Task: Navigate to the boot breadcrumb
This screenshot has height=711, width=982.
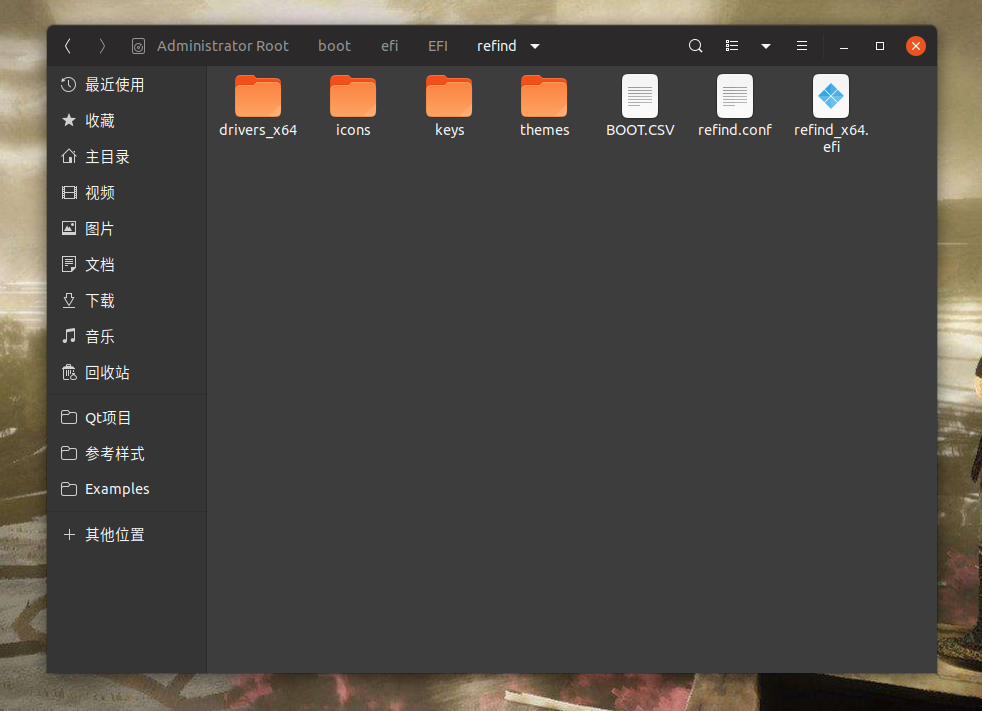Action: coord(334,45)
